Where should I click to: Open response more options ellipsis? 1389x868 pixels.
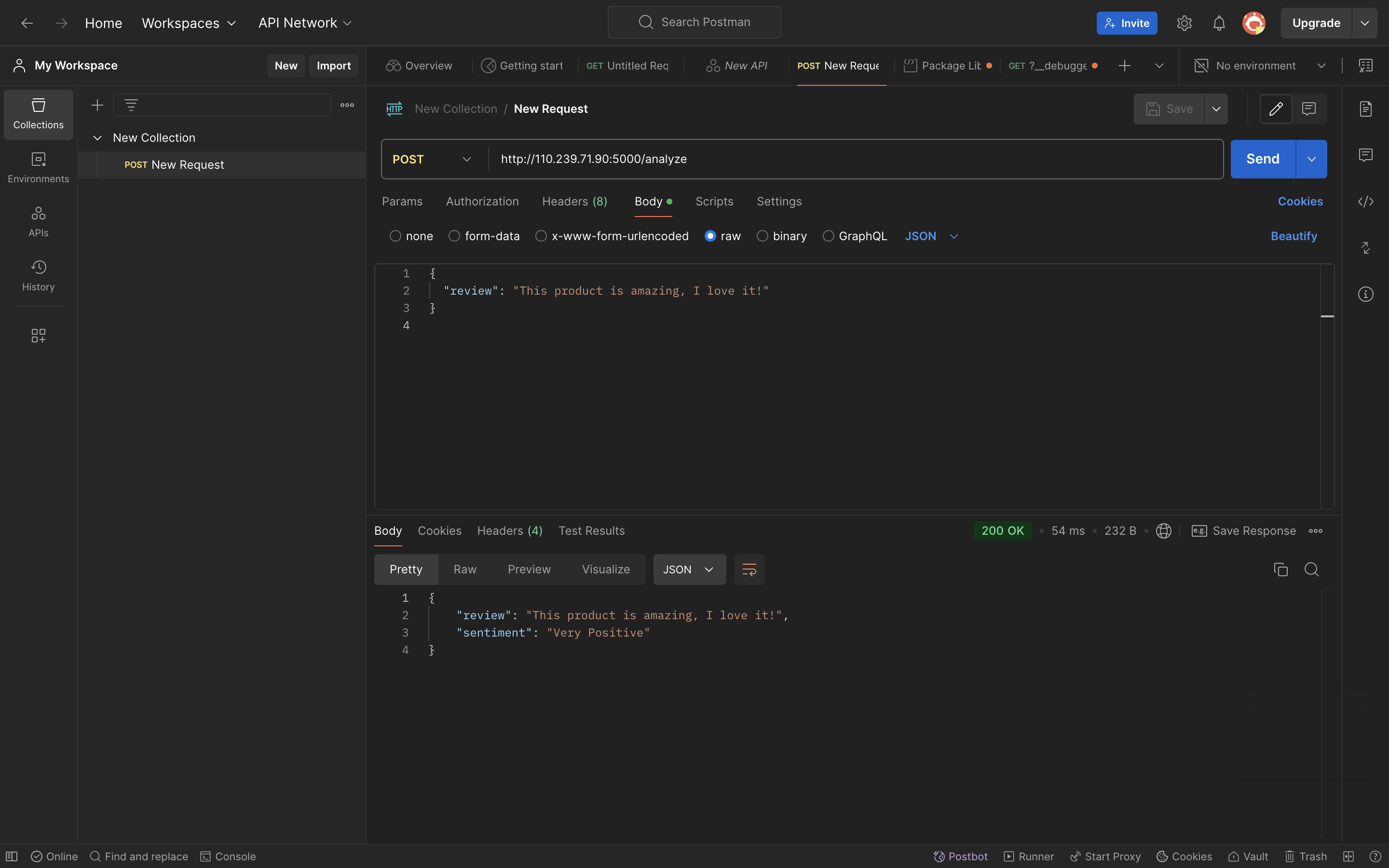[x=1316, y=530]
